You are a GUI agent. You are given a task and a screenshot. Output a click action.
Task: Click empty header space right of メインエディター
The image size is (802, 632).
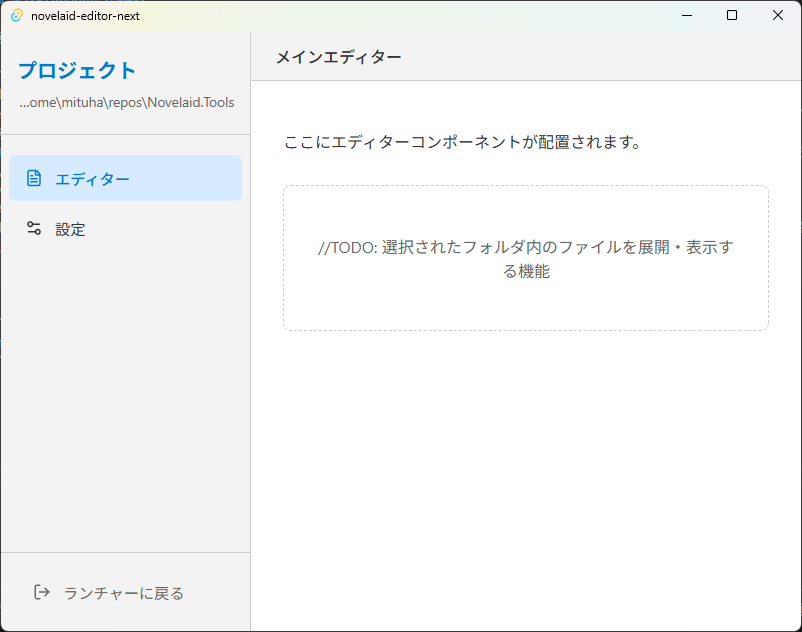click(x=600, y=57)
